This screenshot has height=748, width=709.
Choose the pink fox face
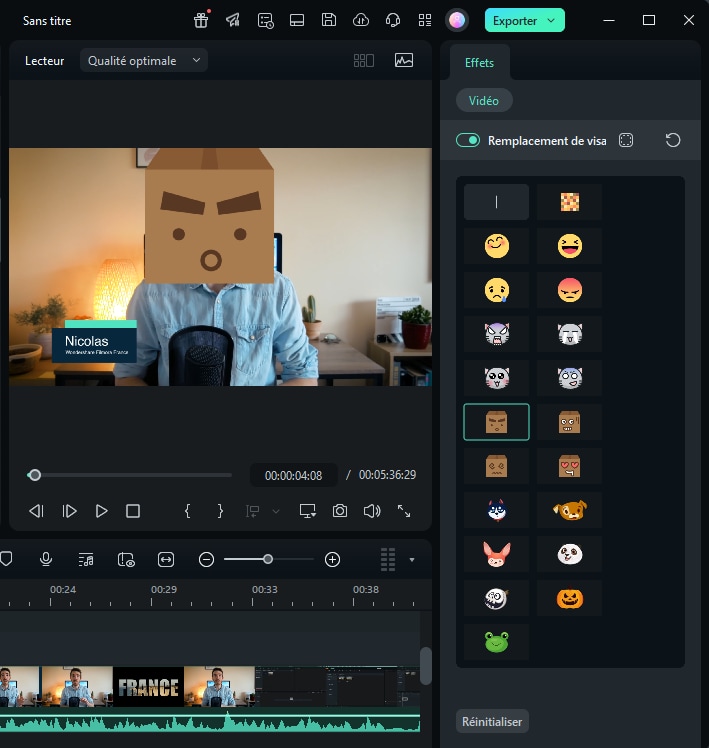(x=496, y=554)
